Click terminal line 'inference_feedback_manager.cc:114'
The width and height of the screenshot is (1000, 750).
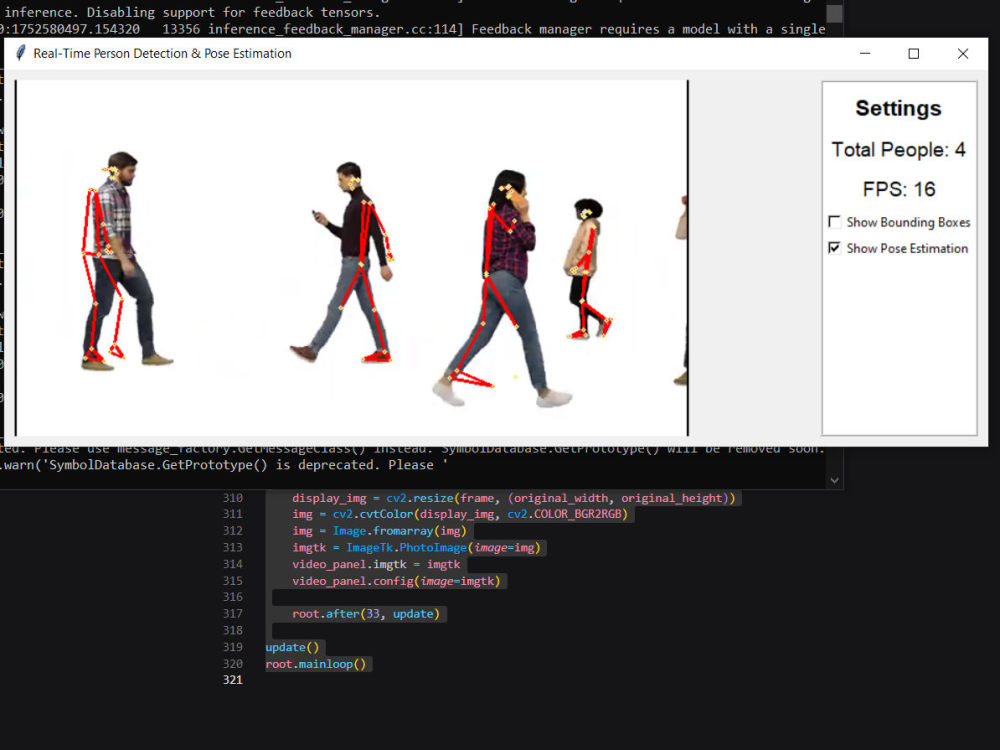click(x=335, y=29)
